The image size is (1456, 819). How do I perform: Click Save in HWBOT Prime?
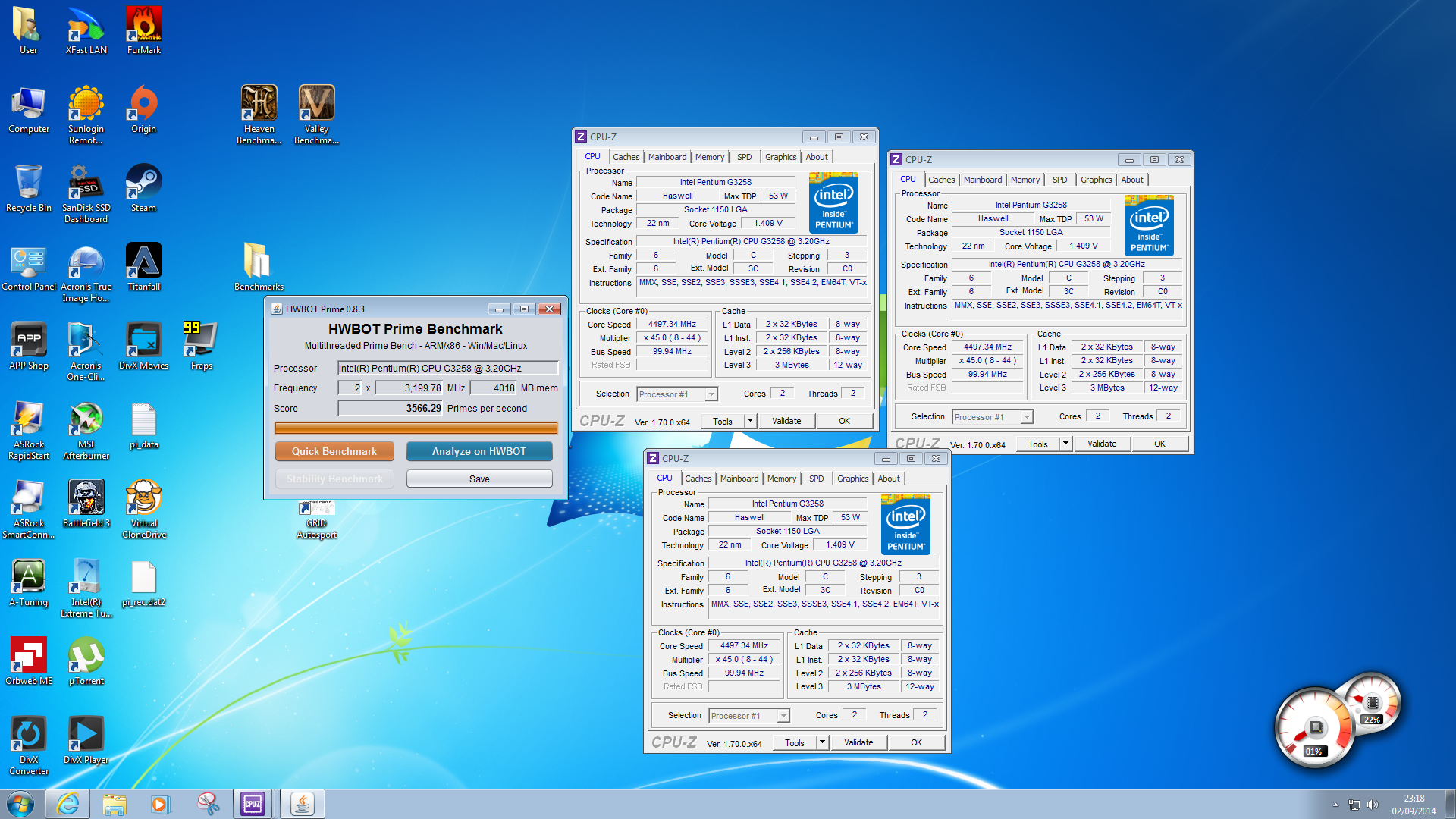coord(479,479)
